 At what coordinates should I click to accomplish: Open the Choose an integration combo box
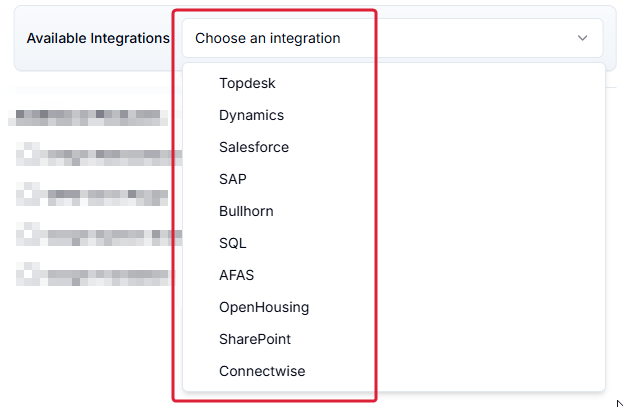click(393, 38)
